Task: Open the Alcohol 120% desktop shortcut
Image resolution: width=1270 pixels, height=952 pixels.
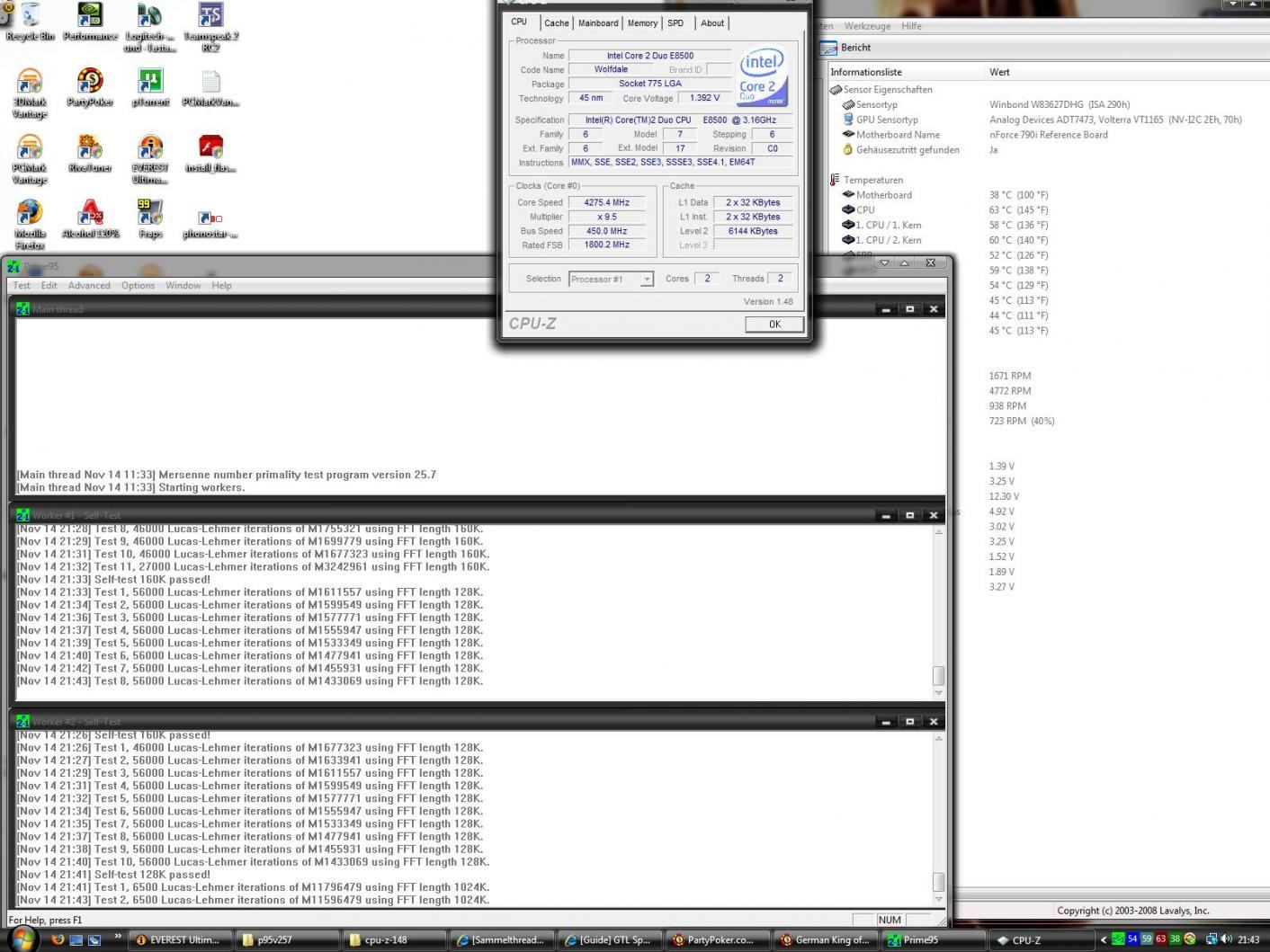Action: 90,218
